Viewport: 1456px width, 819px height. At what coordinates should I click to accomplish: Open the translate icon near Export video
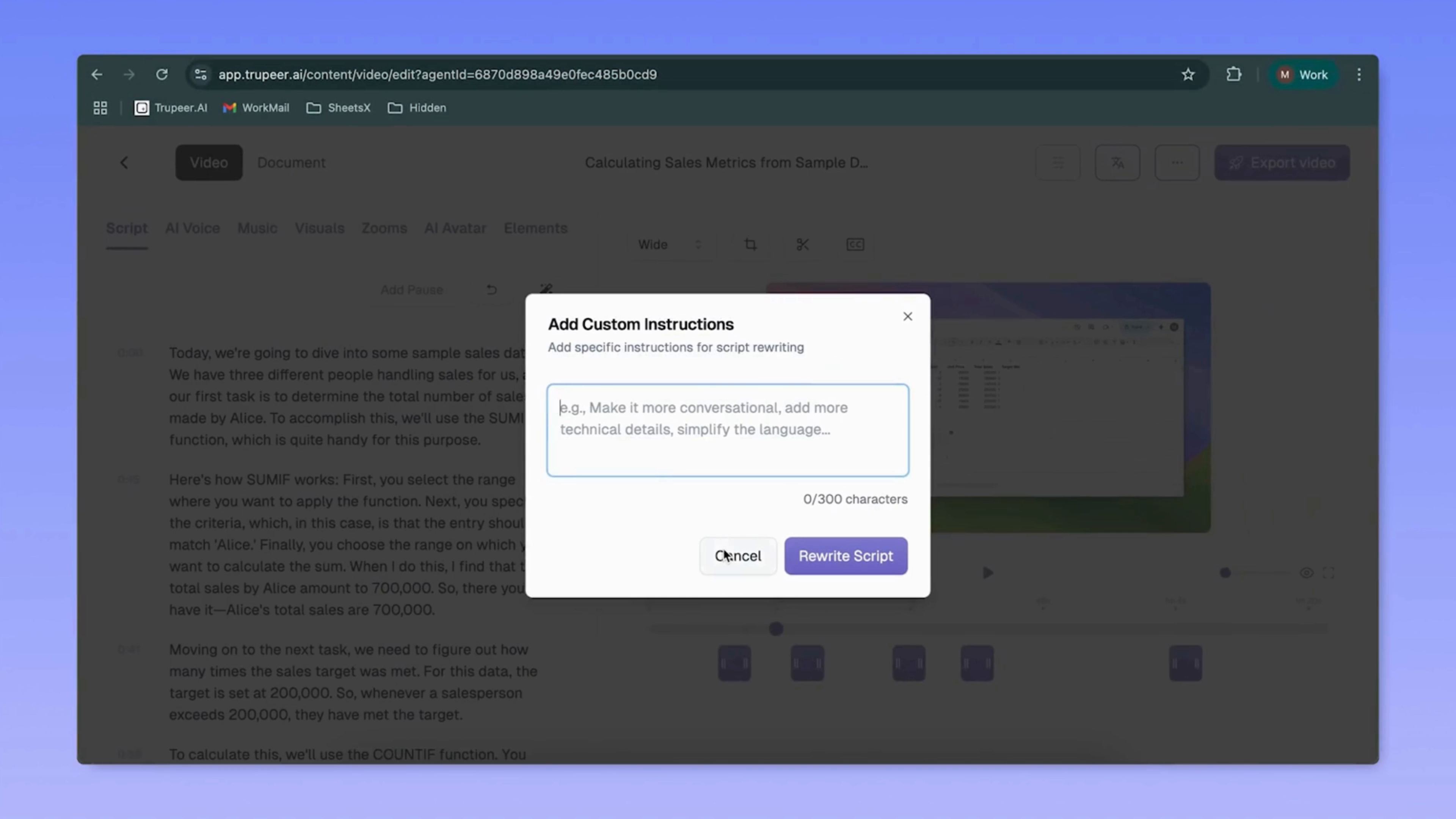[1117, 163]
